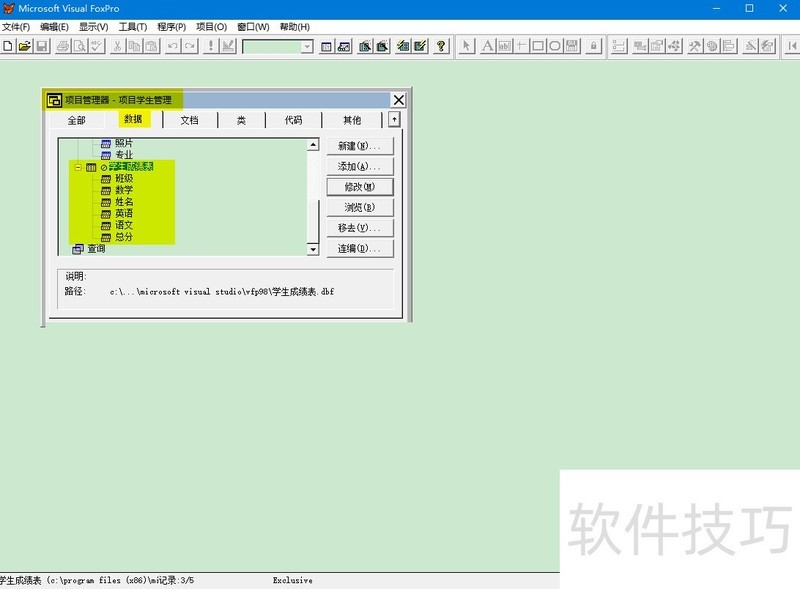This screenshot has width=800, height=589.
Task: Collapse Project Manager with up-arrow button
Action: pyautogui.click(x=394, y=119)
